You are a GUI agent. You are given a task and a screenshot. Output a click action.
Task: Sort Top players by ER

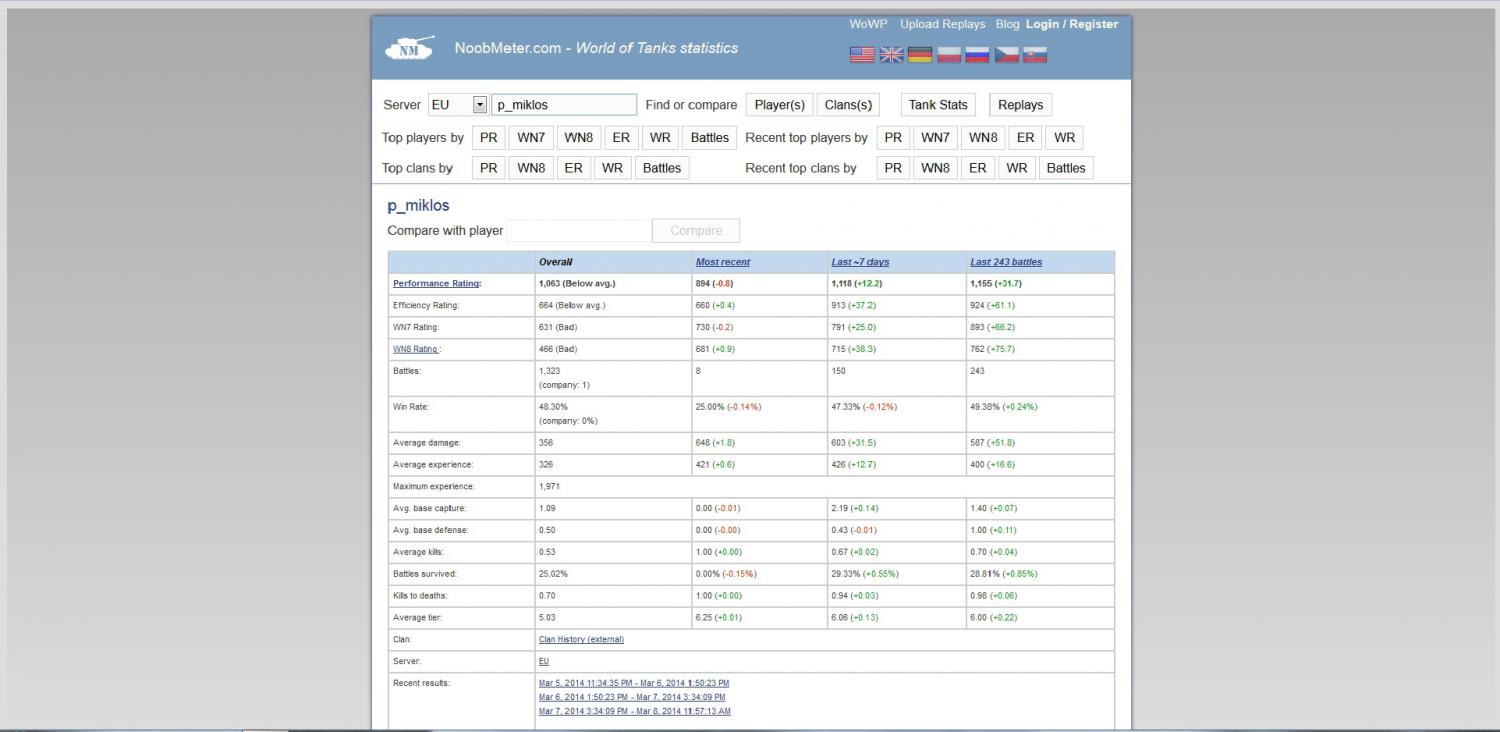tap(621, 138)
